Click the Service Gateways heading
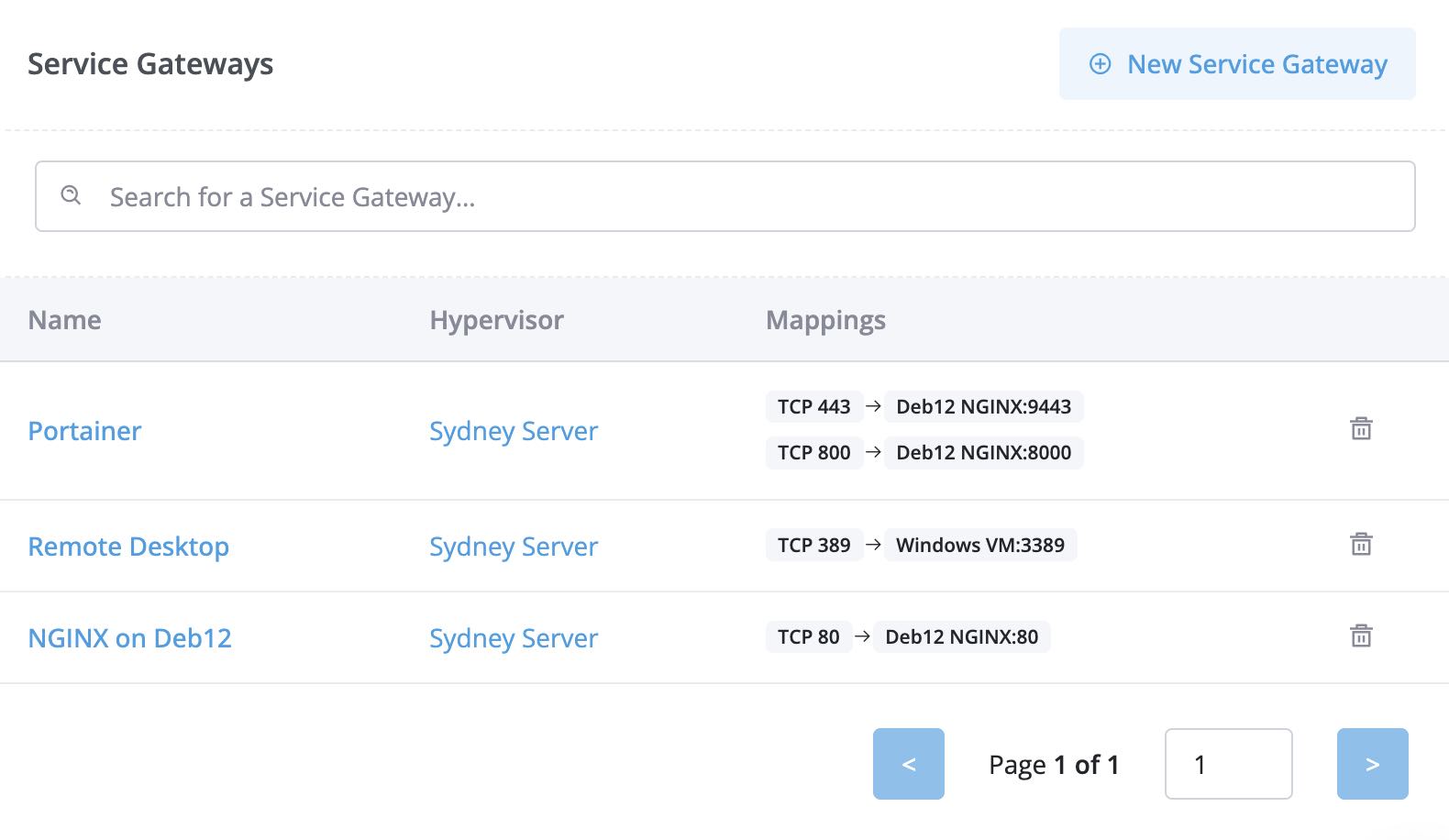 tap(150, 64)
